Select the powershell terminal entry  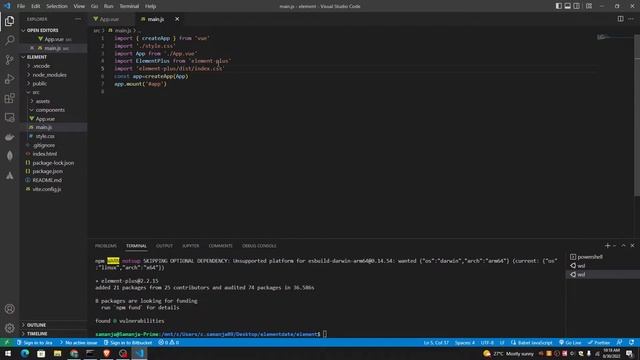[602, 257]
